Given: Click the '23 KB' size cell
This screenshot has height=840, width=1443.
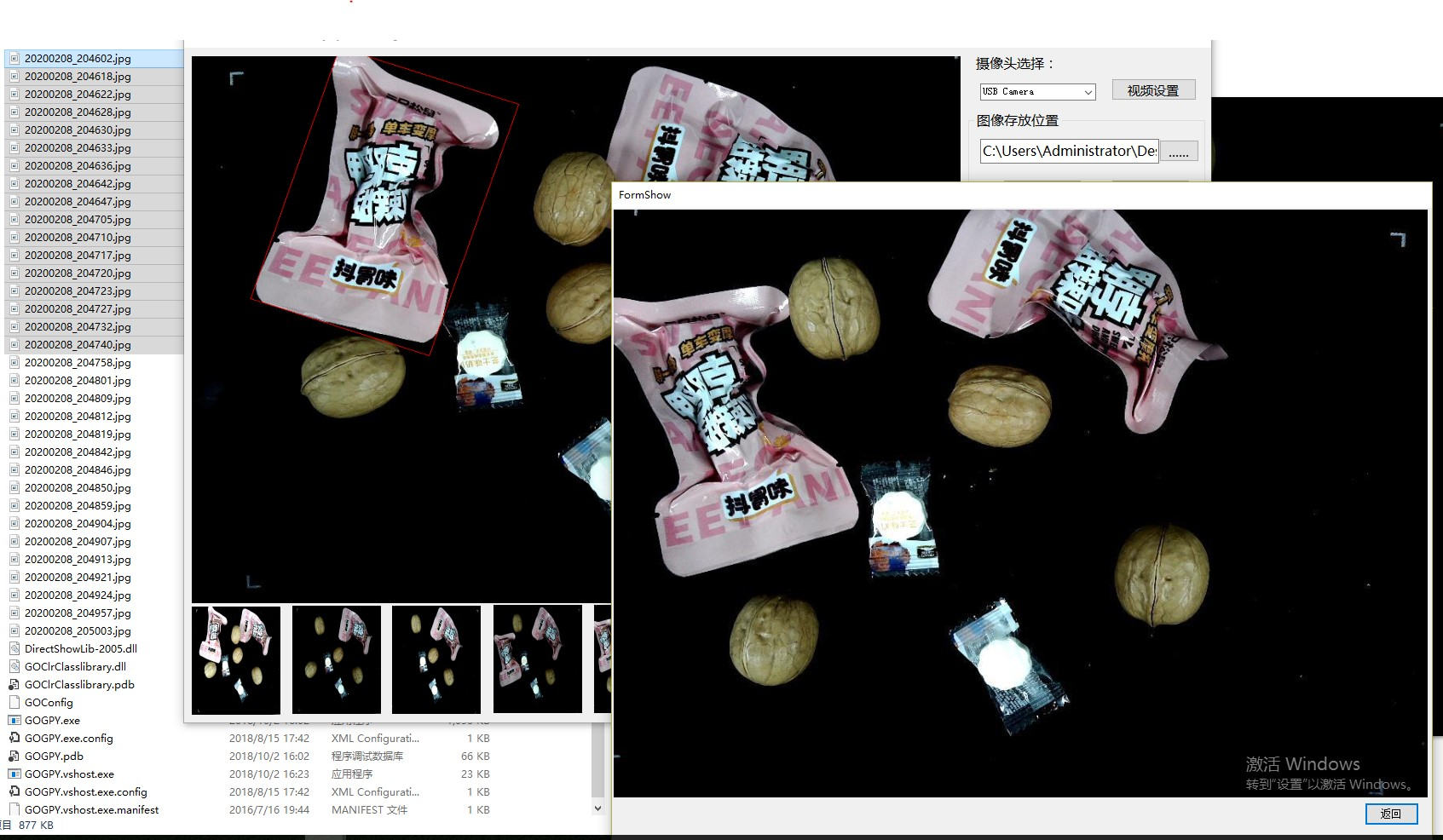Looking at the screenshot, I should (476, 774).
